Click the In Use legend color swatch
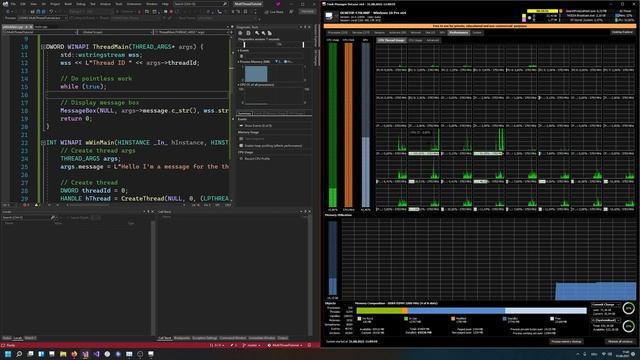The height and width of the screenshot is (360, 640). [x=406, y=319]
